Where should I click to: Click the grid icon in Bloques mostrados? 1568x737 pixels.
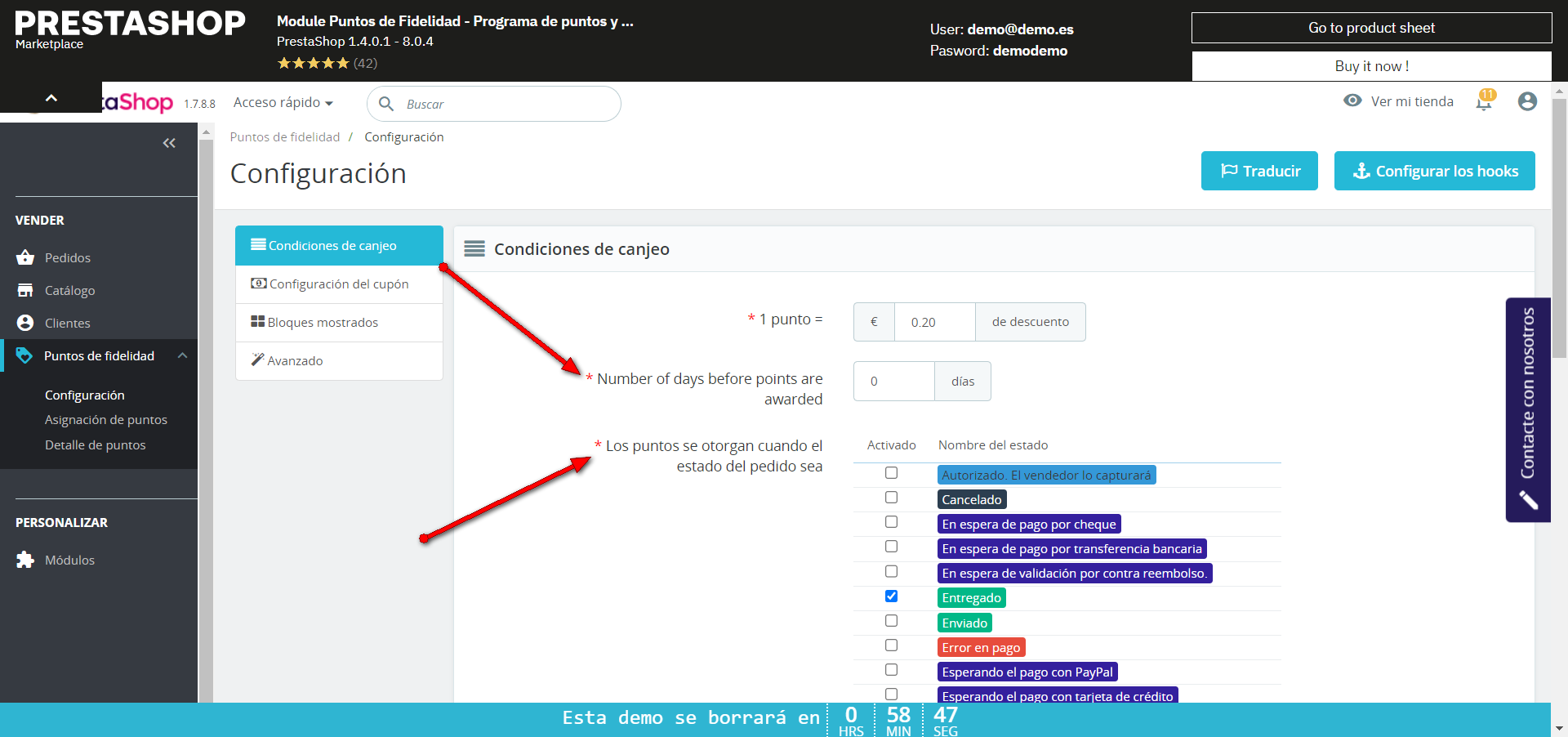[258, 321]
